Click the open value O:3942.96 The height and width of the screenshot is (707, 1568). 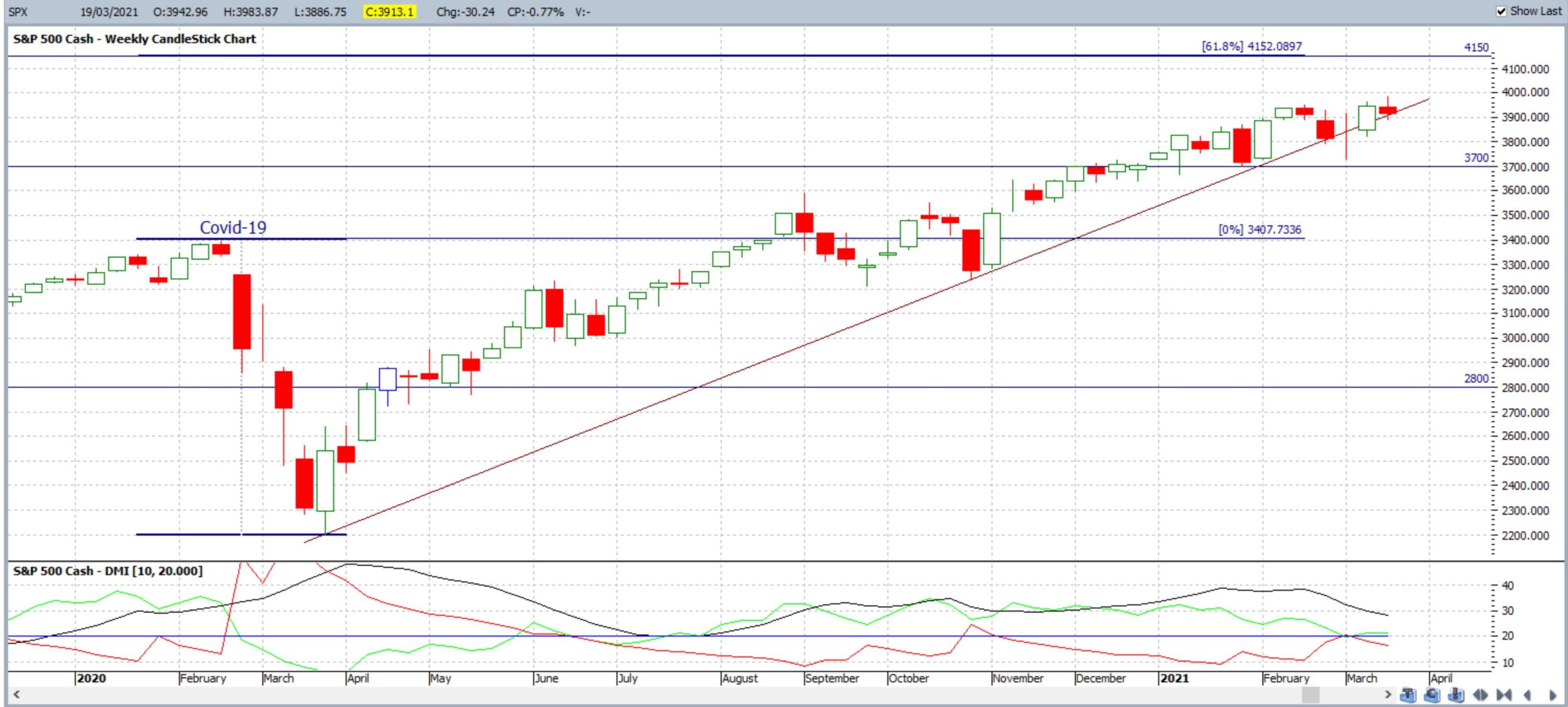pos(180,12)
